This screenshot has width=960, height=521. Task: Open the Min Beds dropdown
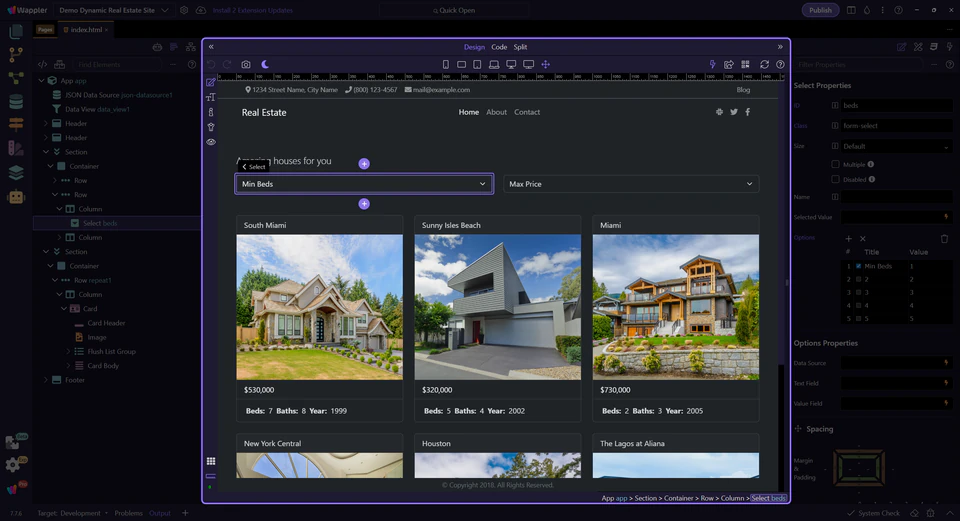tap(364, 184)
